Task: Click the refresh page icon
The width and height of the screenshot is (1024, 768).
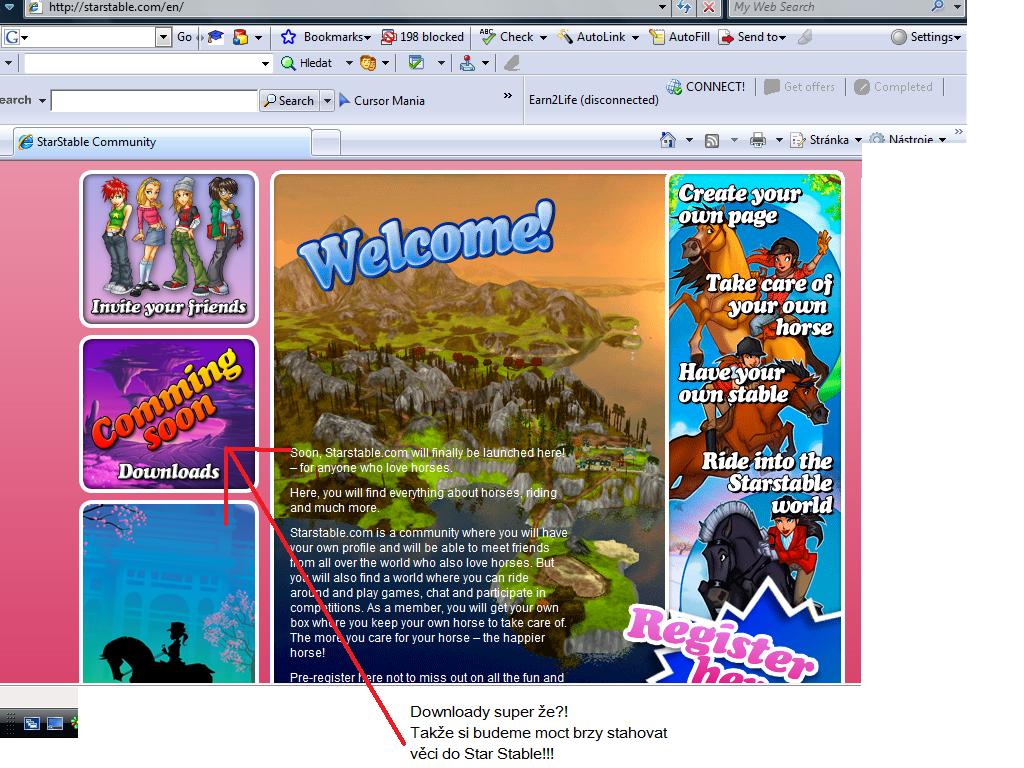Action: point(684,7)
